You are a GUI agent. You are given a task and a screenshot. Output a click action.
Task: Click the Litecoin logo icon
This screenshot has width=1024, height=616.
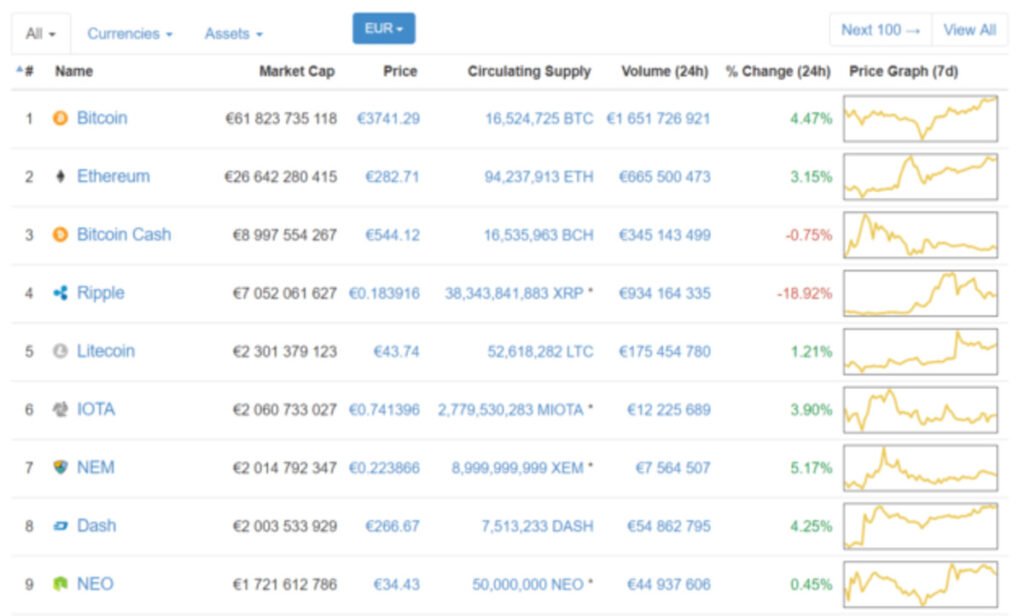[60, 351]
